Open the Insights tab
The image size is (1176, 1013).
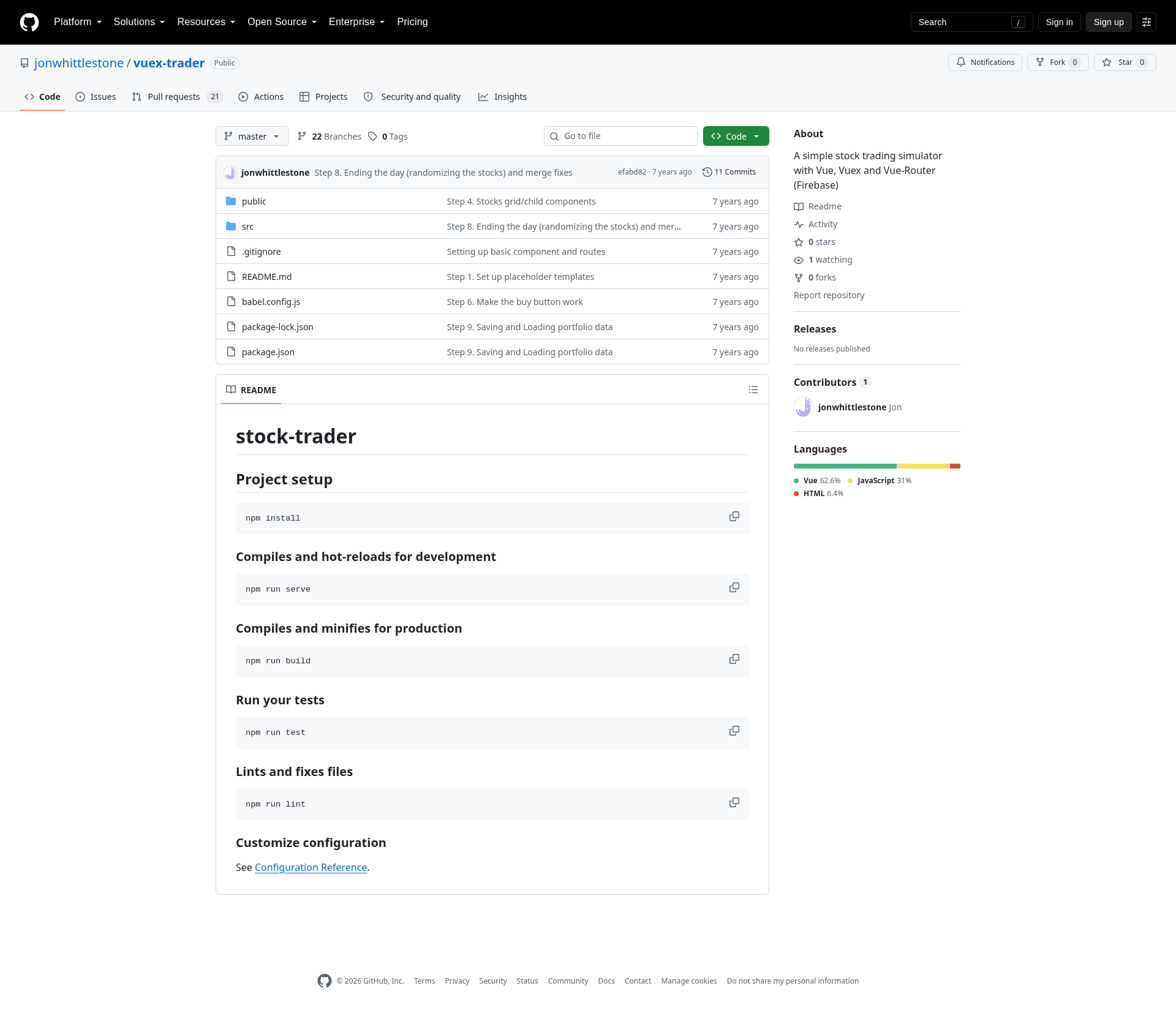pyautogui.click(x=502, y=97)
